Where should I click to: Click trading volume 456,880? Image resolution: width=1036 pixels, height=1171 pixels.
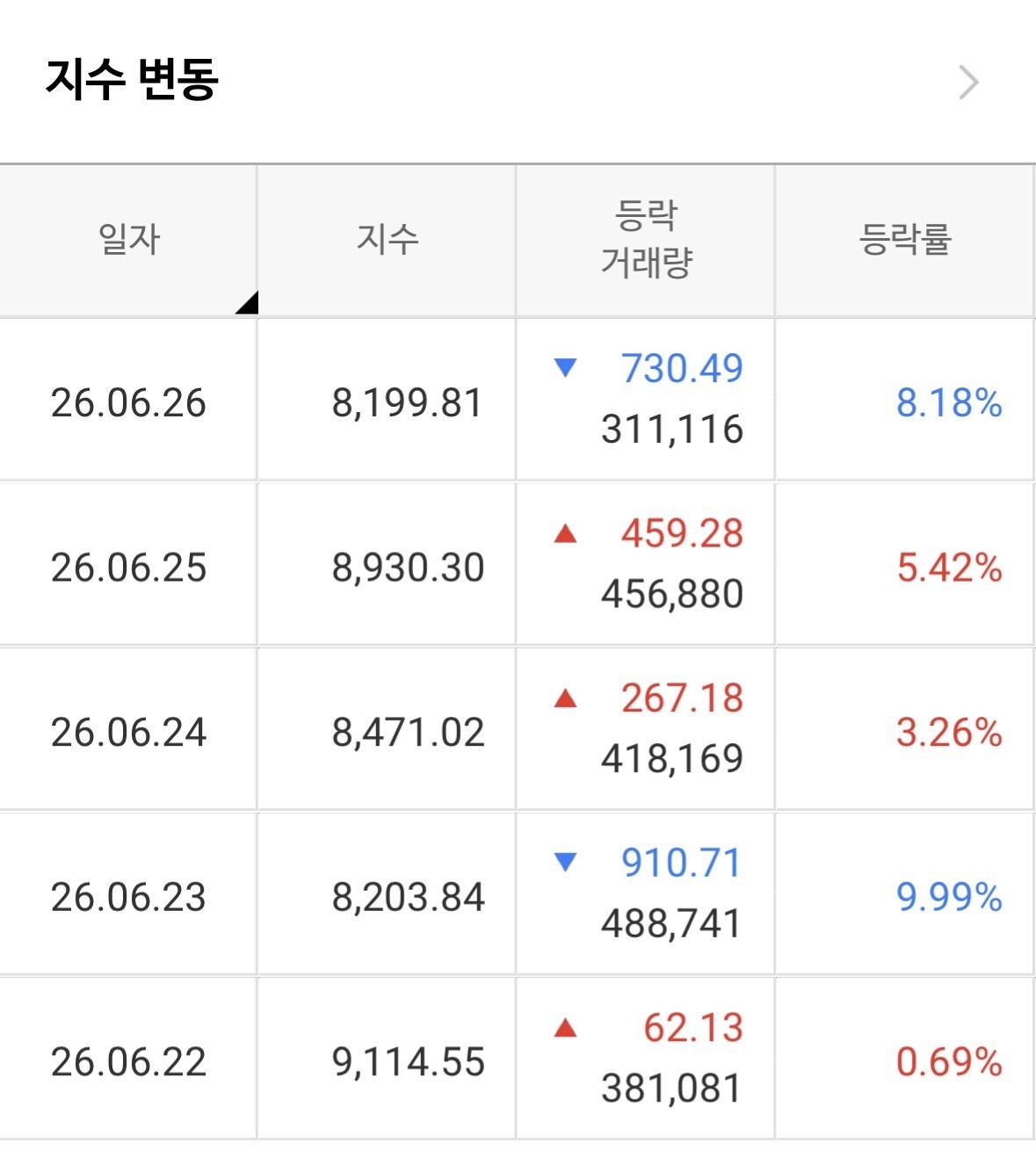coord(672,595)
